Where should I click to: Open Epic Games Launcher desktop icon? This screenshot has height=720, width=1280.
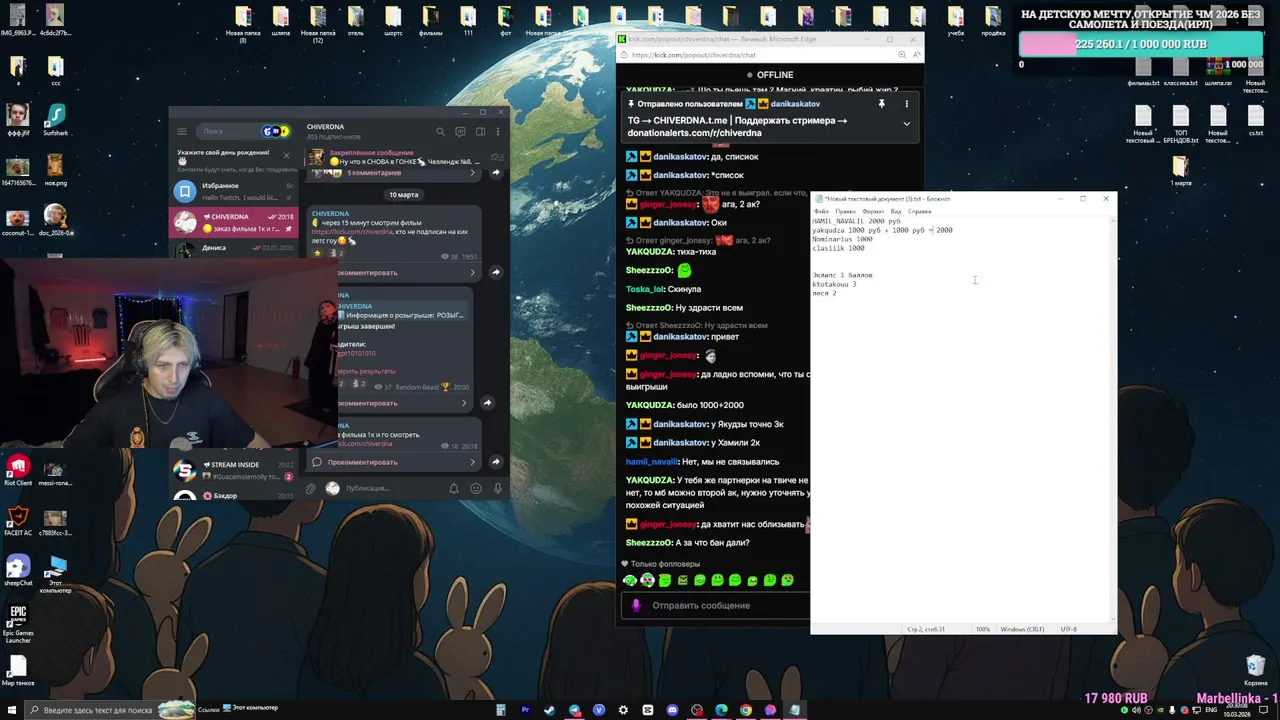(18, 624)
